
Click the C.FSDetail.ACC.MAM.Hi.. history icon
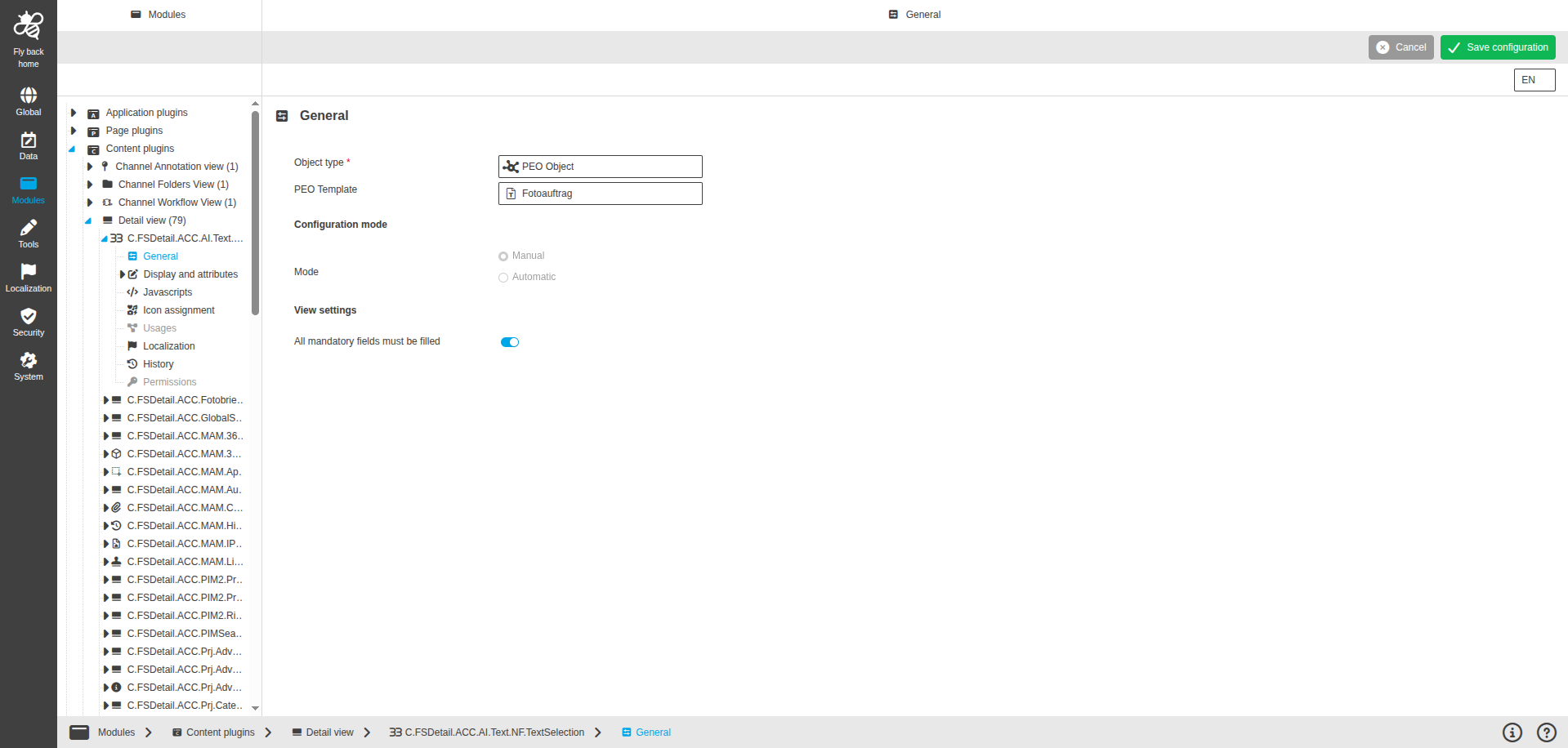116,526
